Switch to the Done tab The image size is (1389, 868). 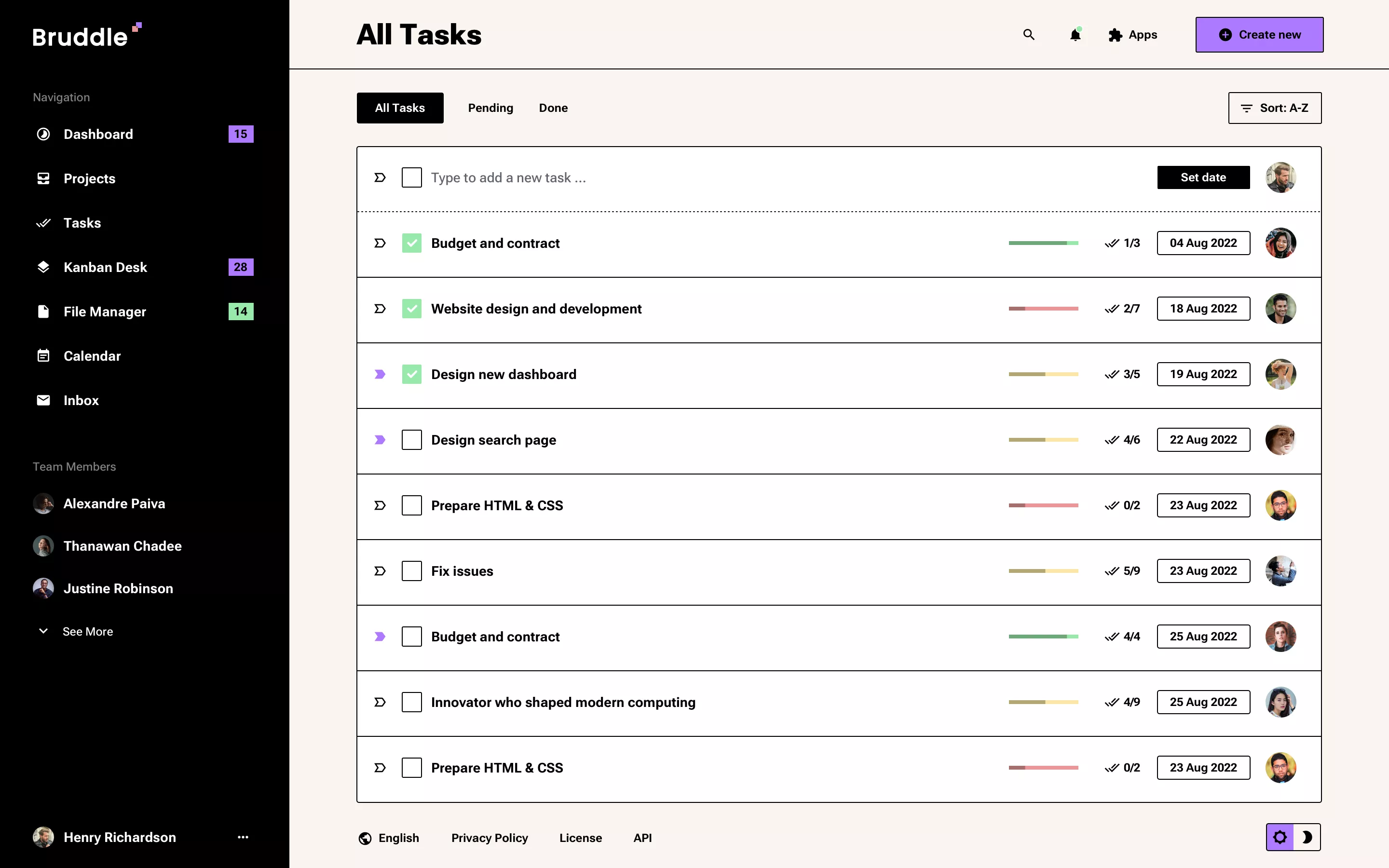pos(553,108)
